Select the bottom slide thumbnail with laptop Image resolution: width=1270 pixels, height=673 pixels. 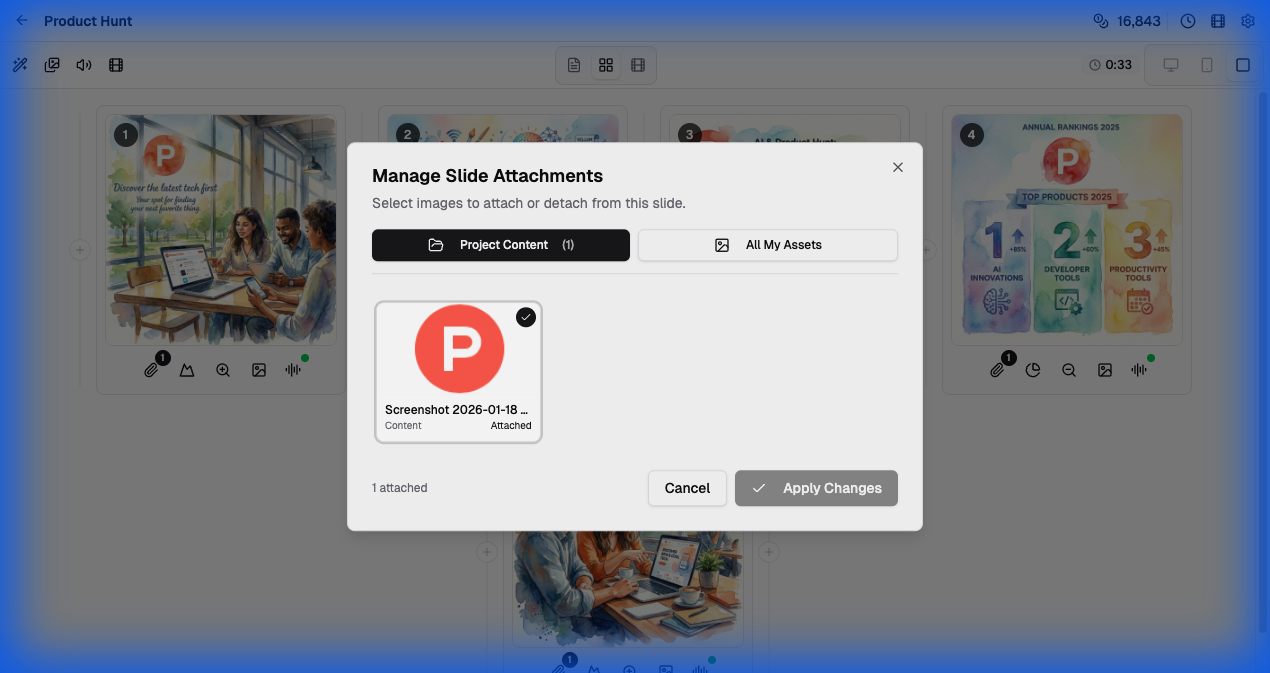pos(627,590)
